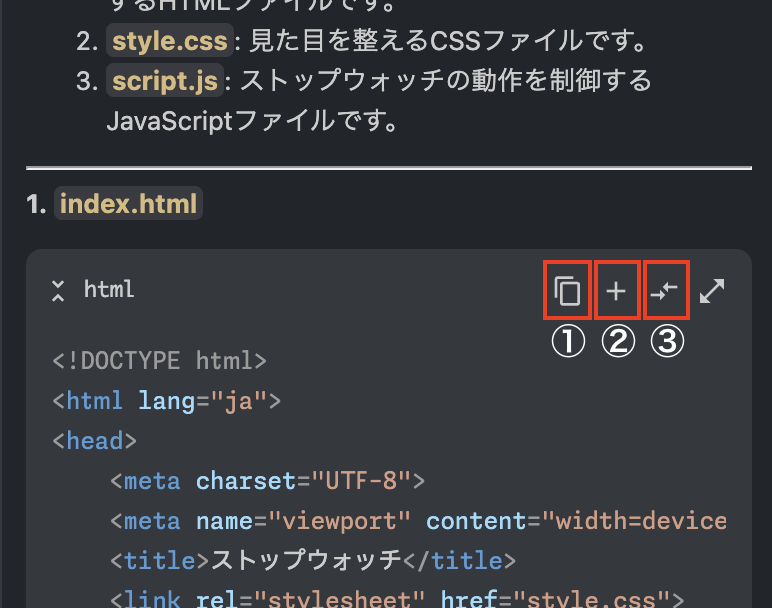Place cursor on the DOCTYPE html line

(160, 361)
